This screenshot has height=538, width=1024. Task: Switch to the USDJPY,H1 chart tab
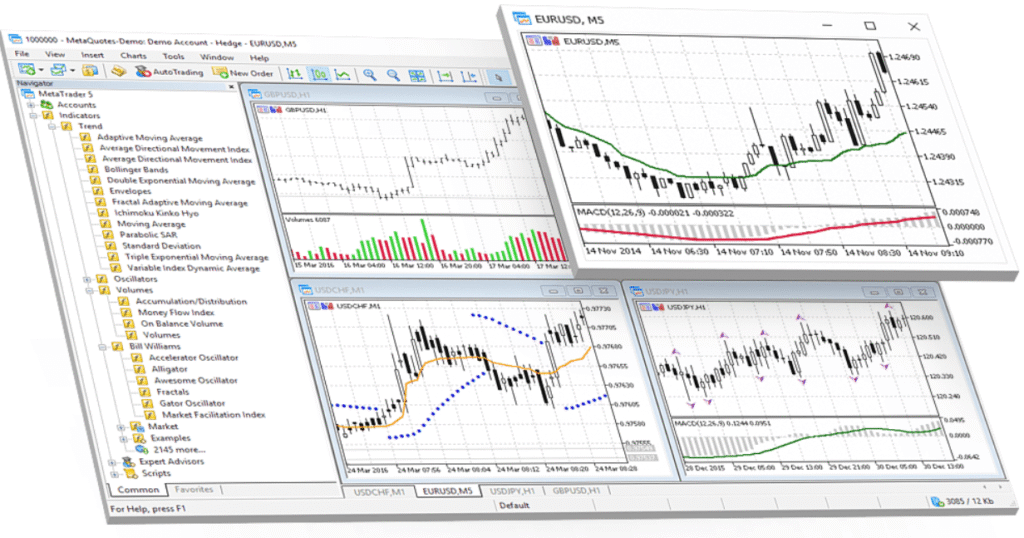point(510,491)
